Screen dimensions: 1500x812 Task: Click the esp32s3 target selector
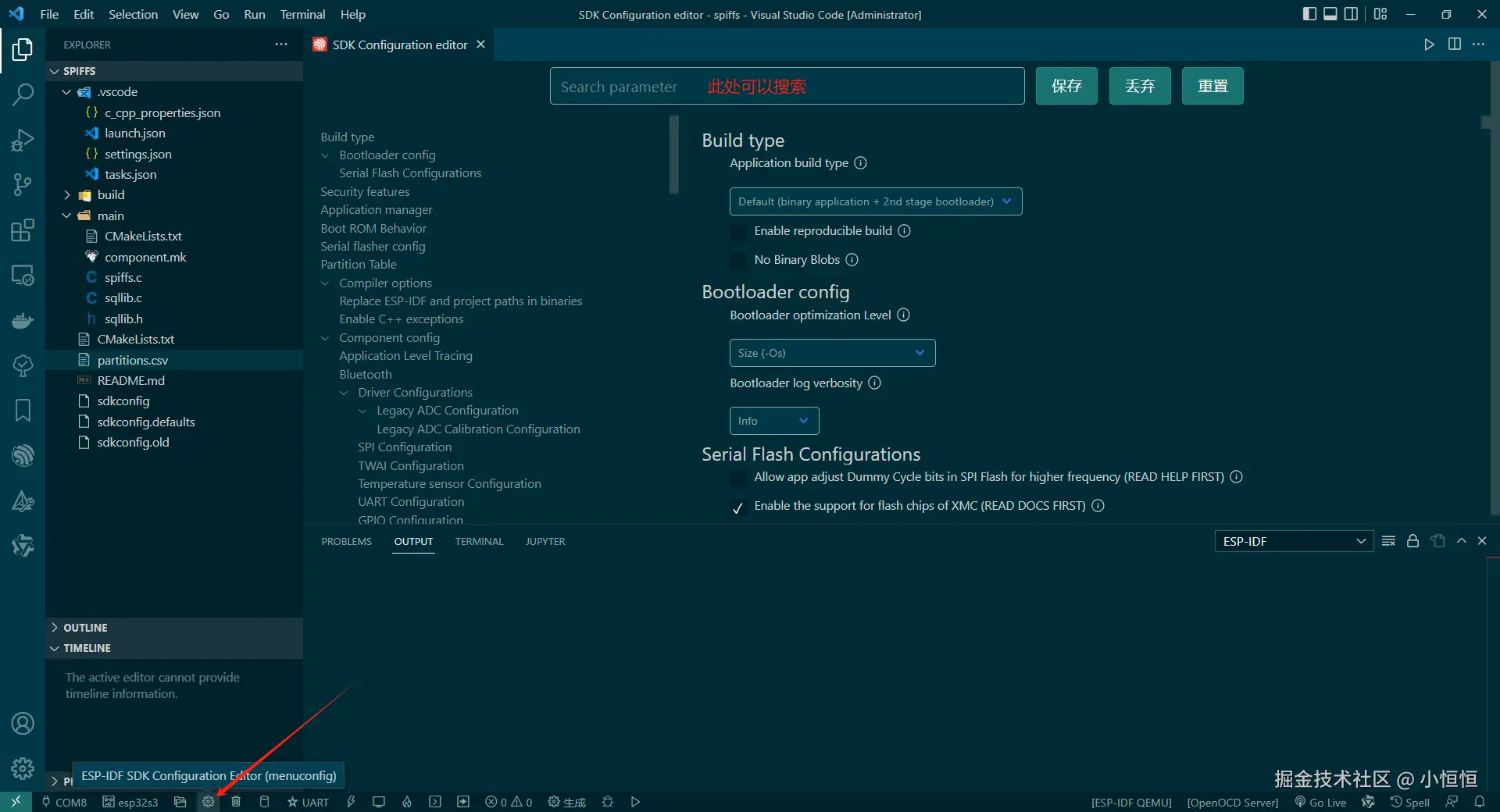(x=130, y=802)
